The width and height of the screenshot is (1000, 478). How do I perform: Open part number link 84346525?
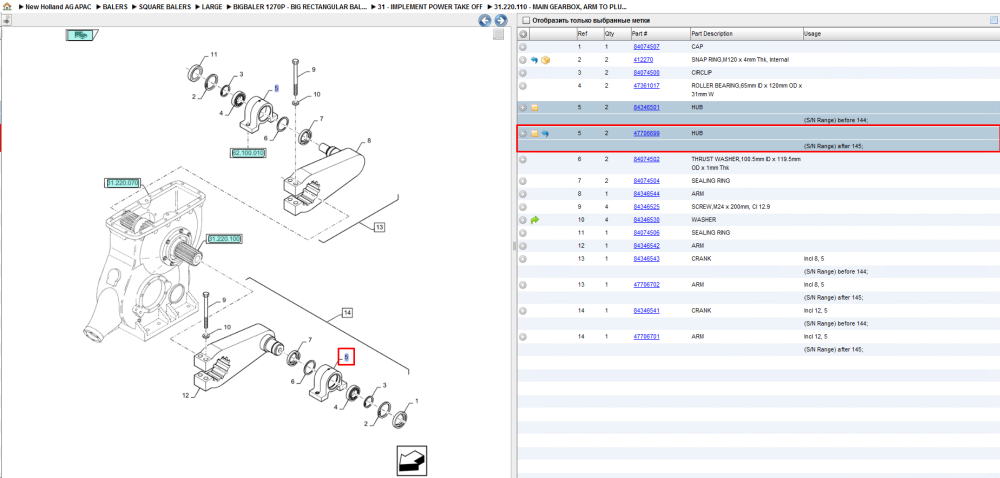646,207
